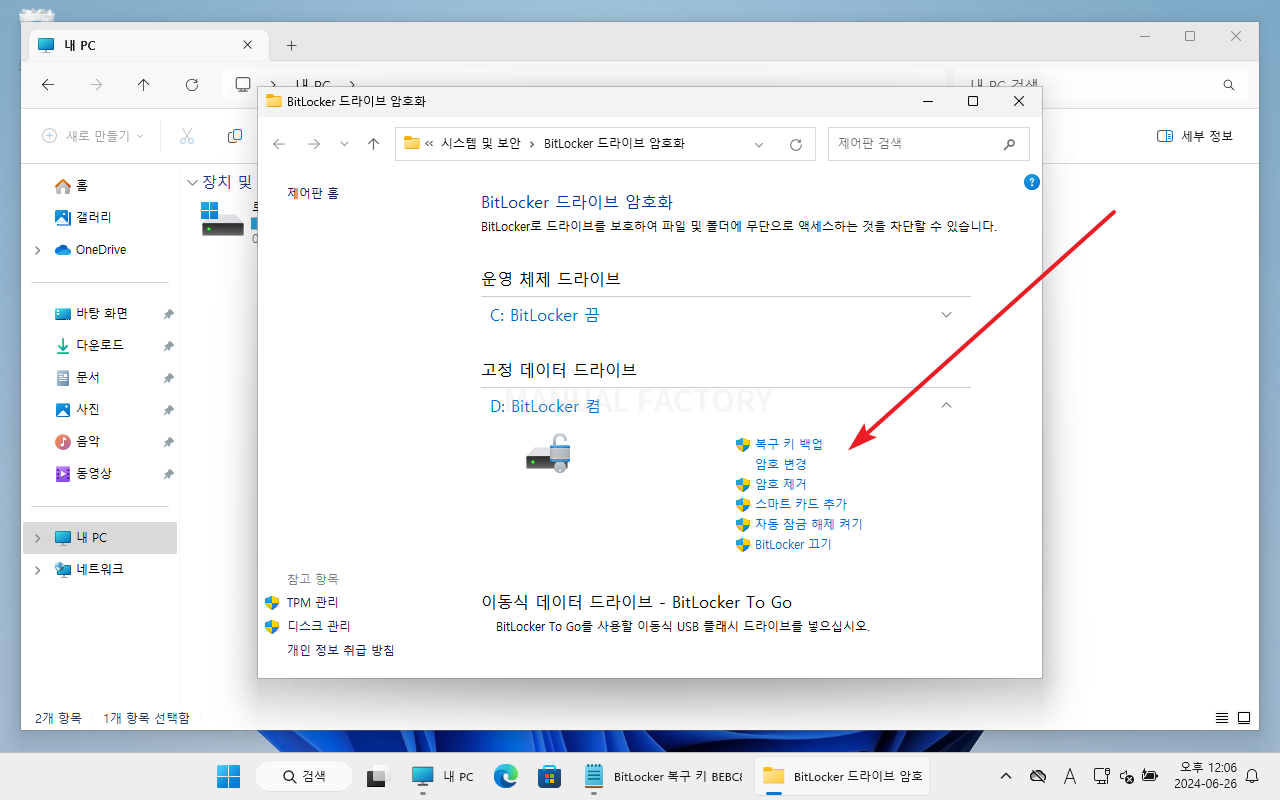Launch Microsoft Edge from taskbar

click(x=506, y=776)
